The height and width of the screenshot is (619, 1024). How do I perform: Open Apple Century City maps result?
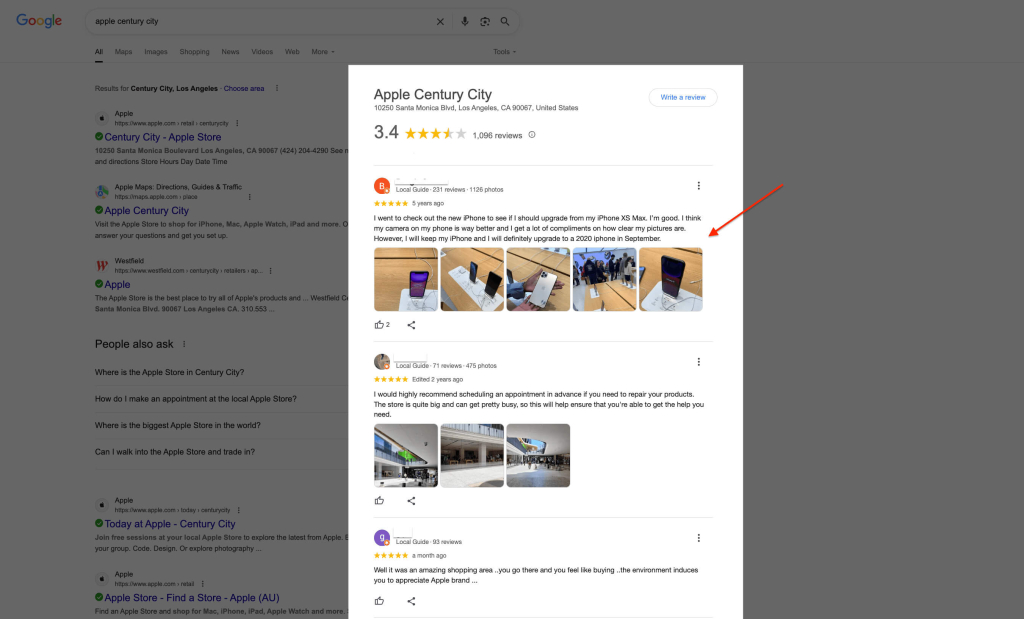[146, 210]
